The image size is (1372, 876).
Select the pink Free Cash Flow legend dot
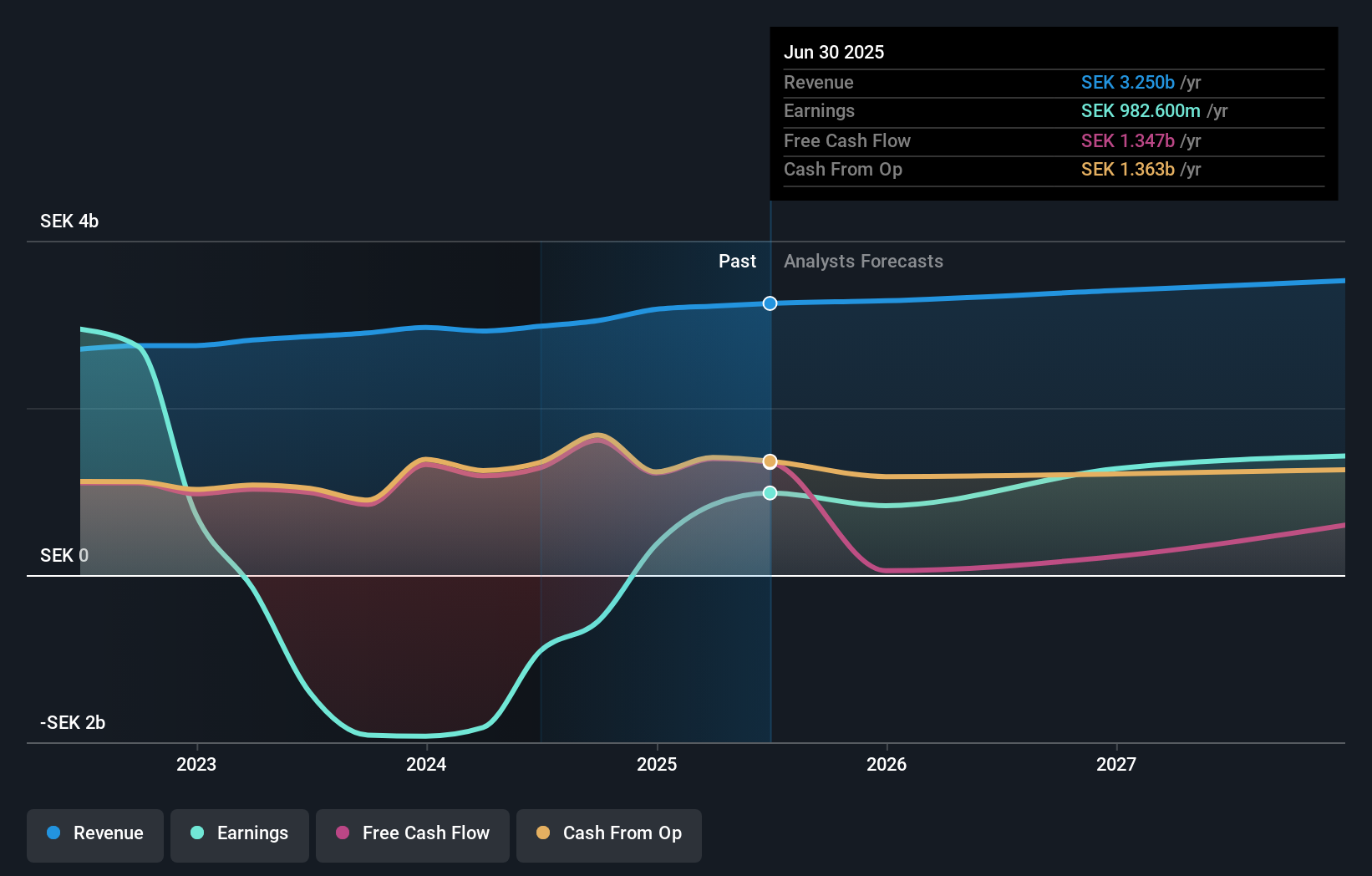click(343, 833)
